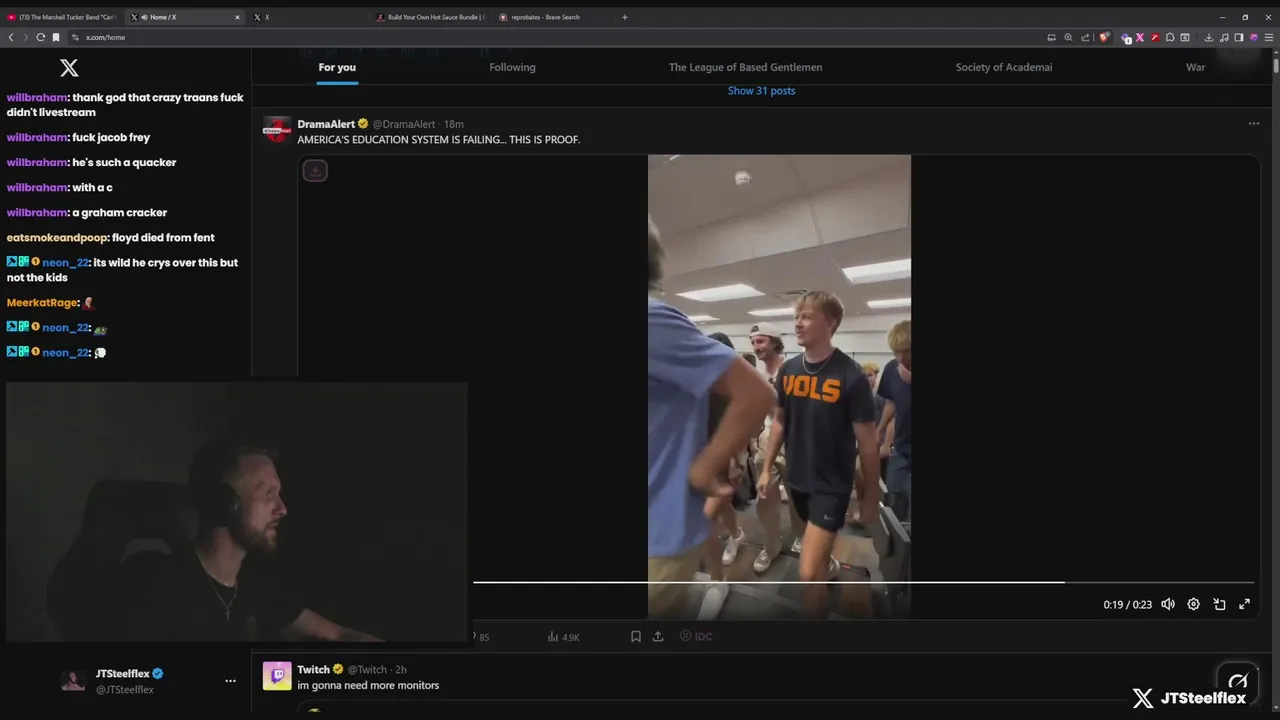Image resolution: width=1280 pixels, height=720 pixels.
Task: Switch to the Build Your Own Hot Sauce Bundle tab
Action: [x=432, y=17]
